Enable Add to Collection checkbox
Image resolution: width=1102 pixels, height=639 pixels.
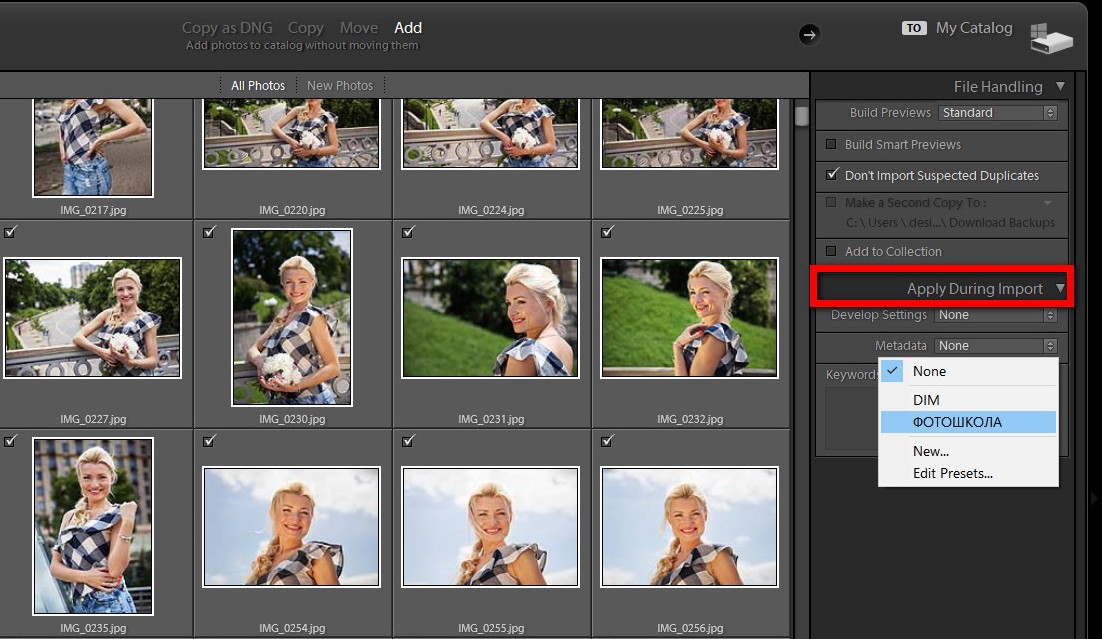831,251
